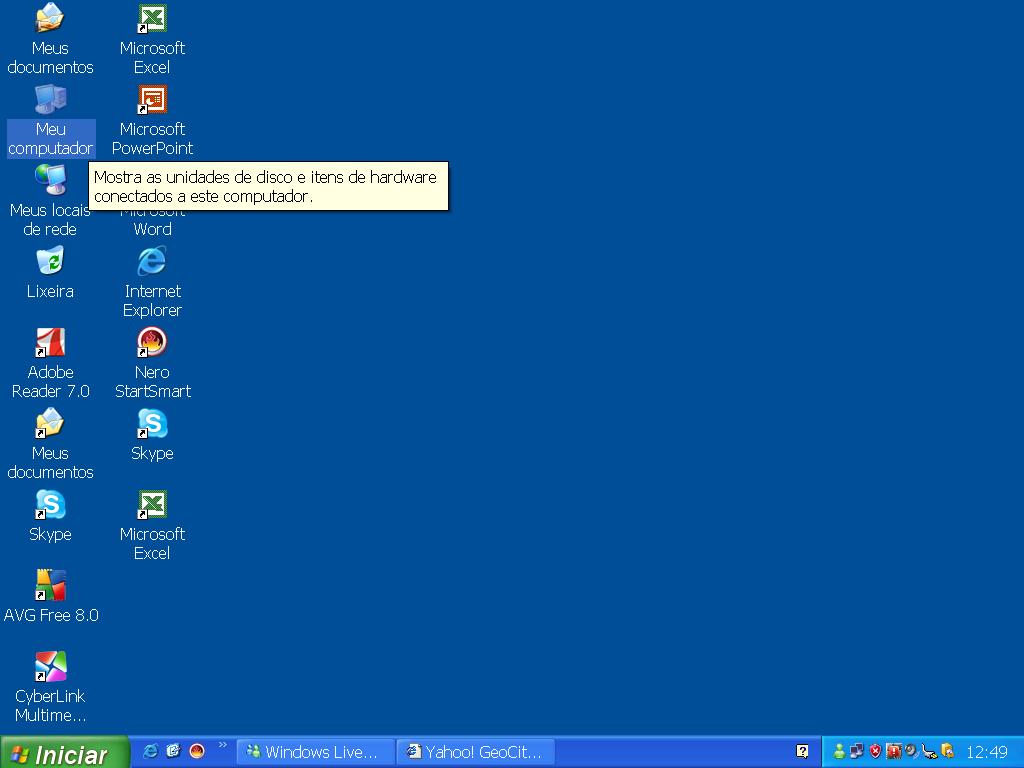
Task: Expand the Quick Launch overflow chevron
Action: tap(223, 745)
